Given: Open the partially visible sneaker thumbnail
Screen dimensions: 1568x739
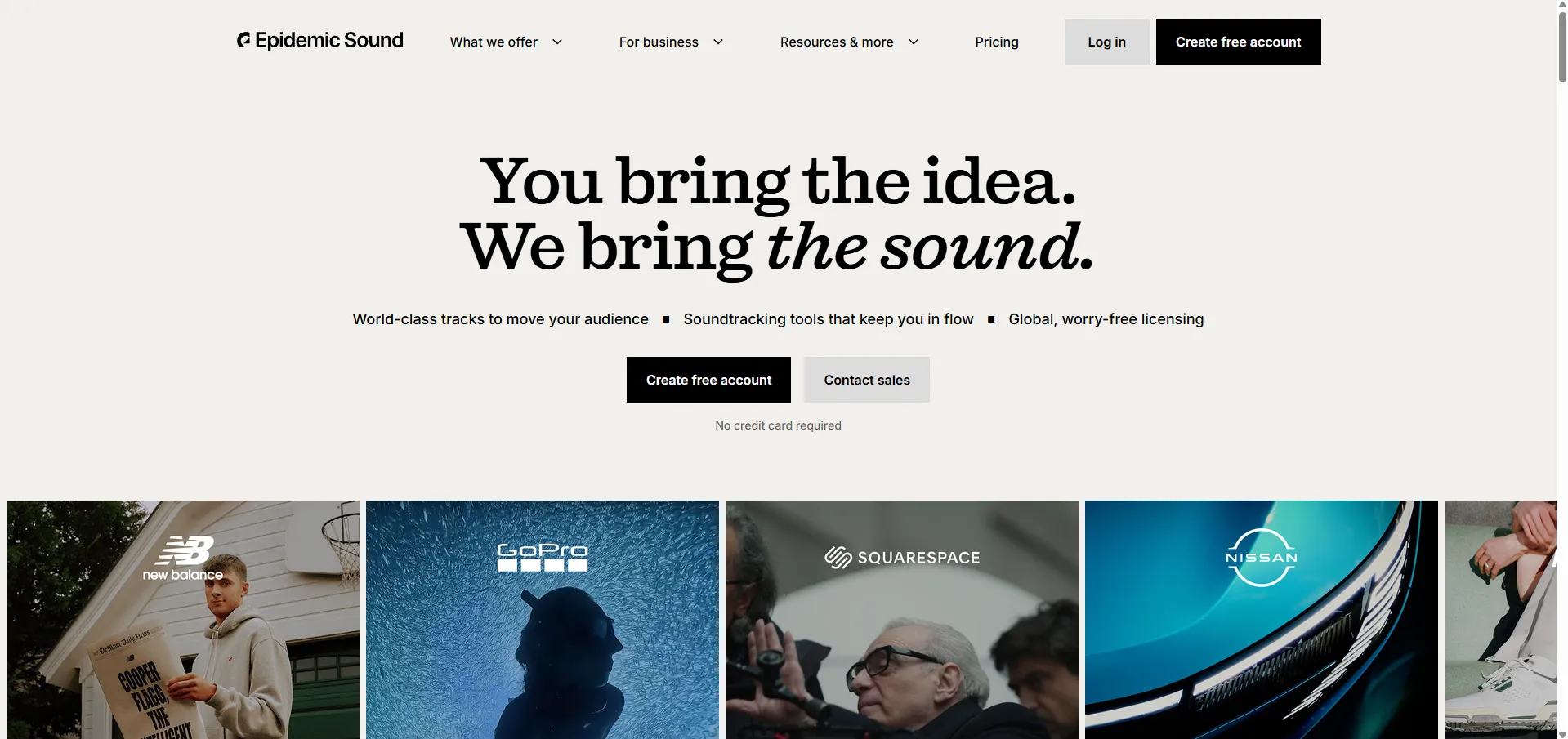Looking at the screenshot, I should tap(1500, 620).
